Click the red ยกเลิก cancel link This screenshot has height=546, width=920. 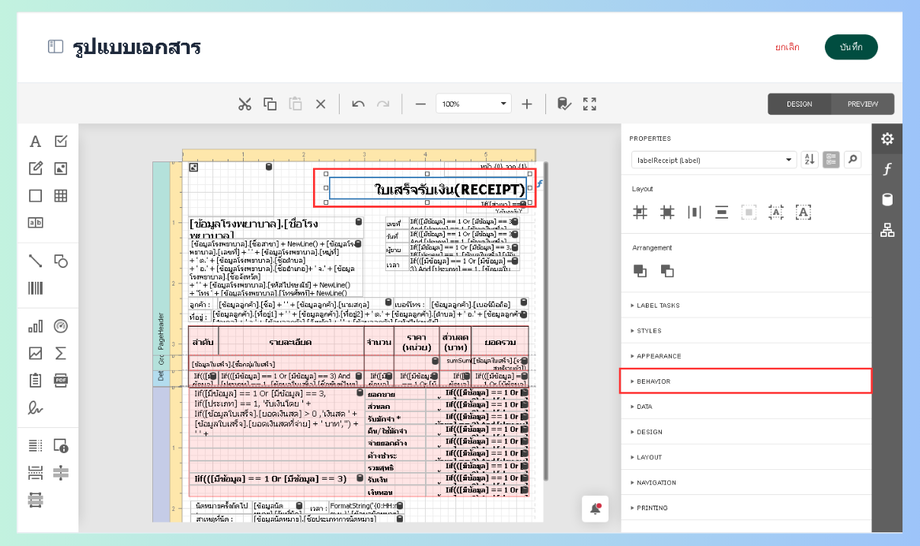(787, 47)
